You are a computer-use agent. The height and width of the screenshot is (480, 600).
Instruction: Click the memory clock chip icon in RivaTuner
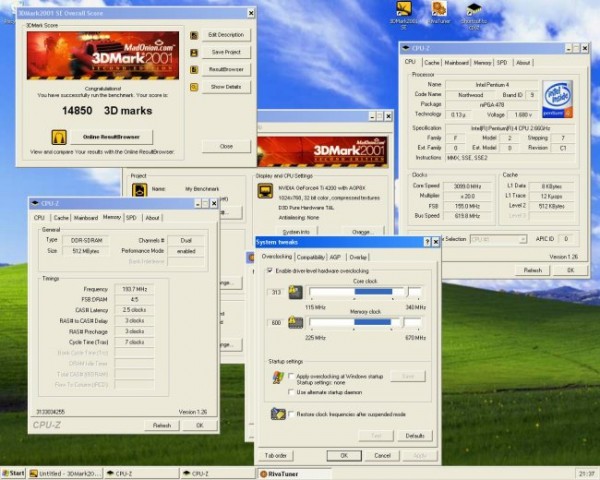pos(295,322)
